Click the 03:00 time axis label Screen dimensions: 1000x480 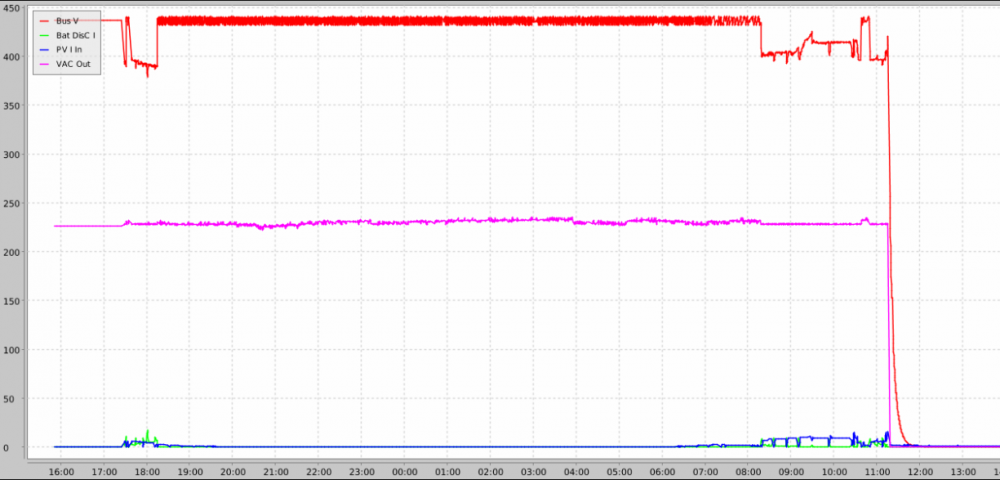[533, 472]
